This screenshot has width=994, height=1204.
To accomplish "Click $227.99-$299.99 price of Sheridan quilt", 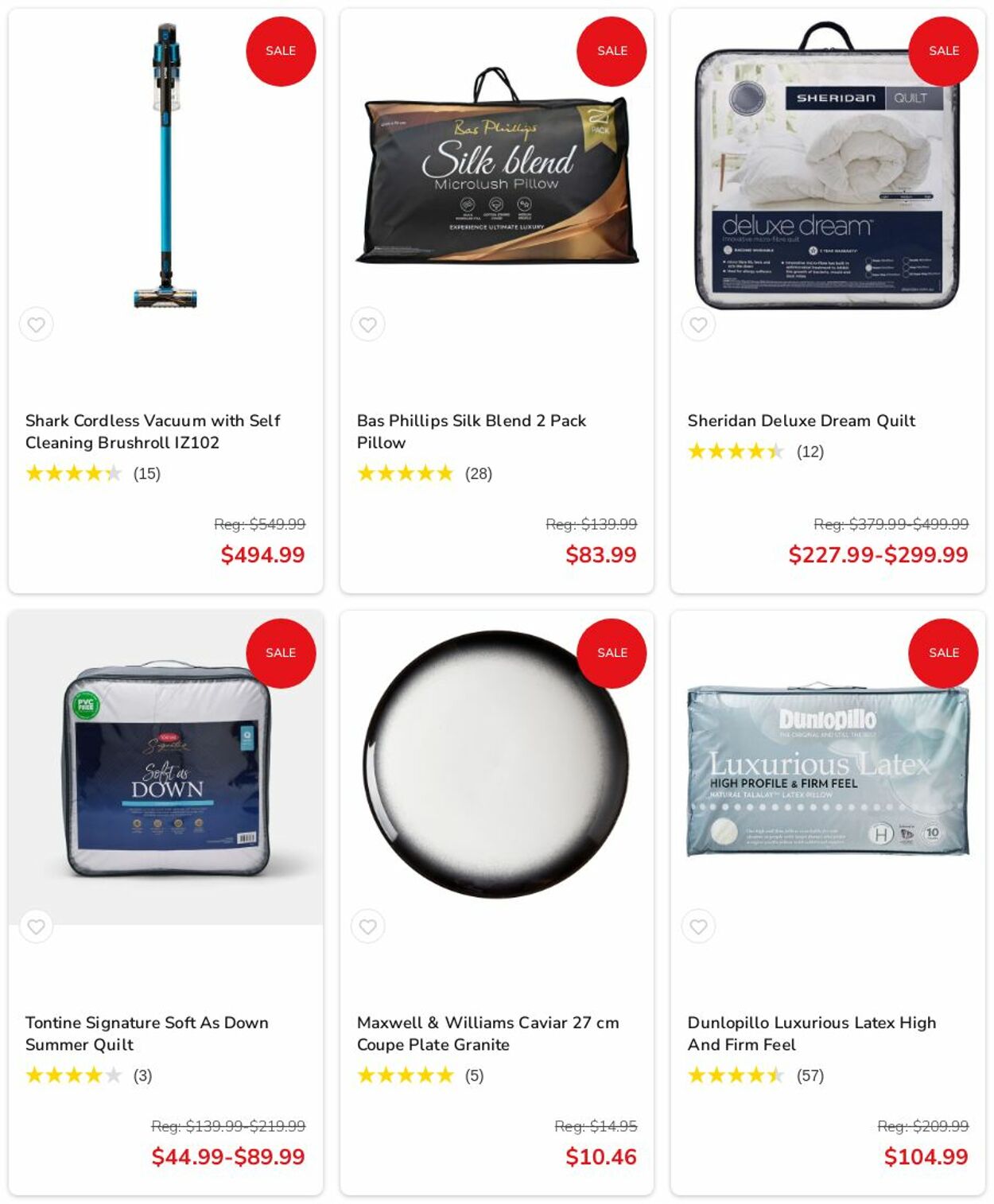I will click(x=878, y=554).
